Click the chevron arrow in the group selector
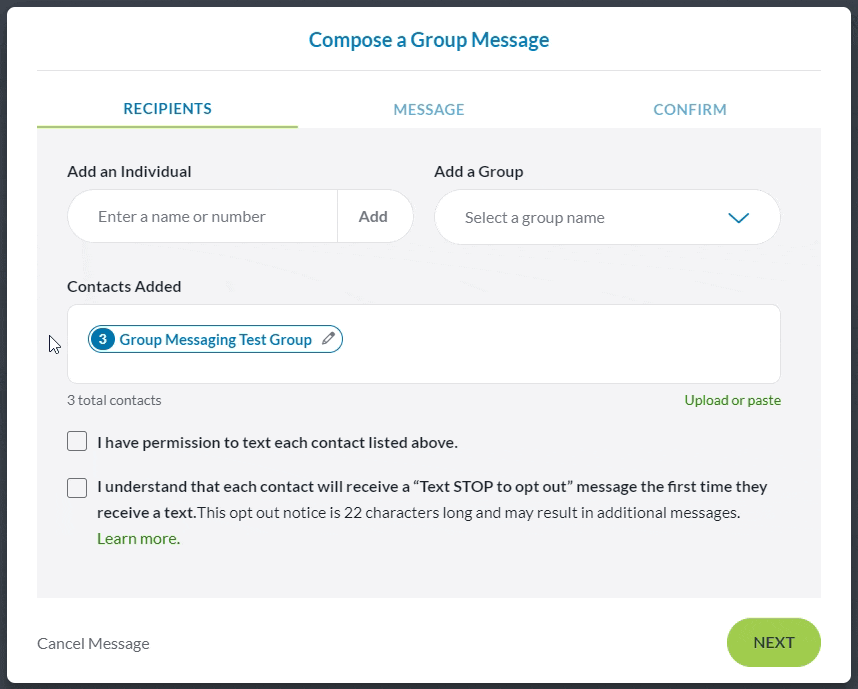Viewport: 858px width, 689px height. pos(739,218)
